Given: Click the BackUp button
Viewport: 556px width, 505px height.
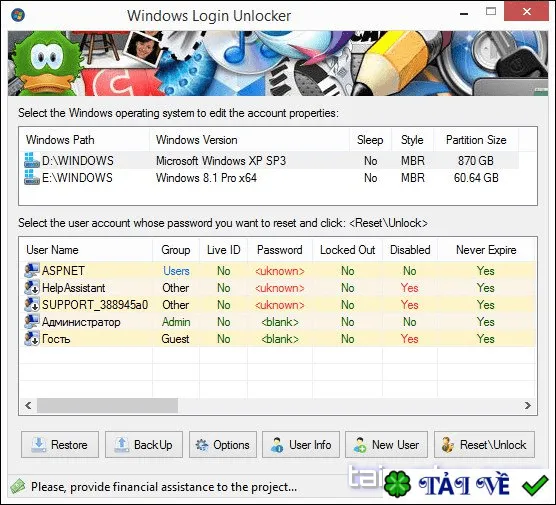Looking at the screenshot, I should [144, 444].
